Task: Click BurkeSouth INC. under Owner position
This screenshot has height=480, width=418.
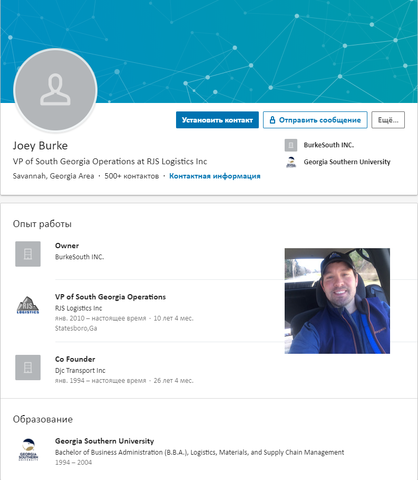Action: 79,257
